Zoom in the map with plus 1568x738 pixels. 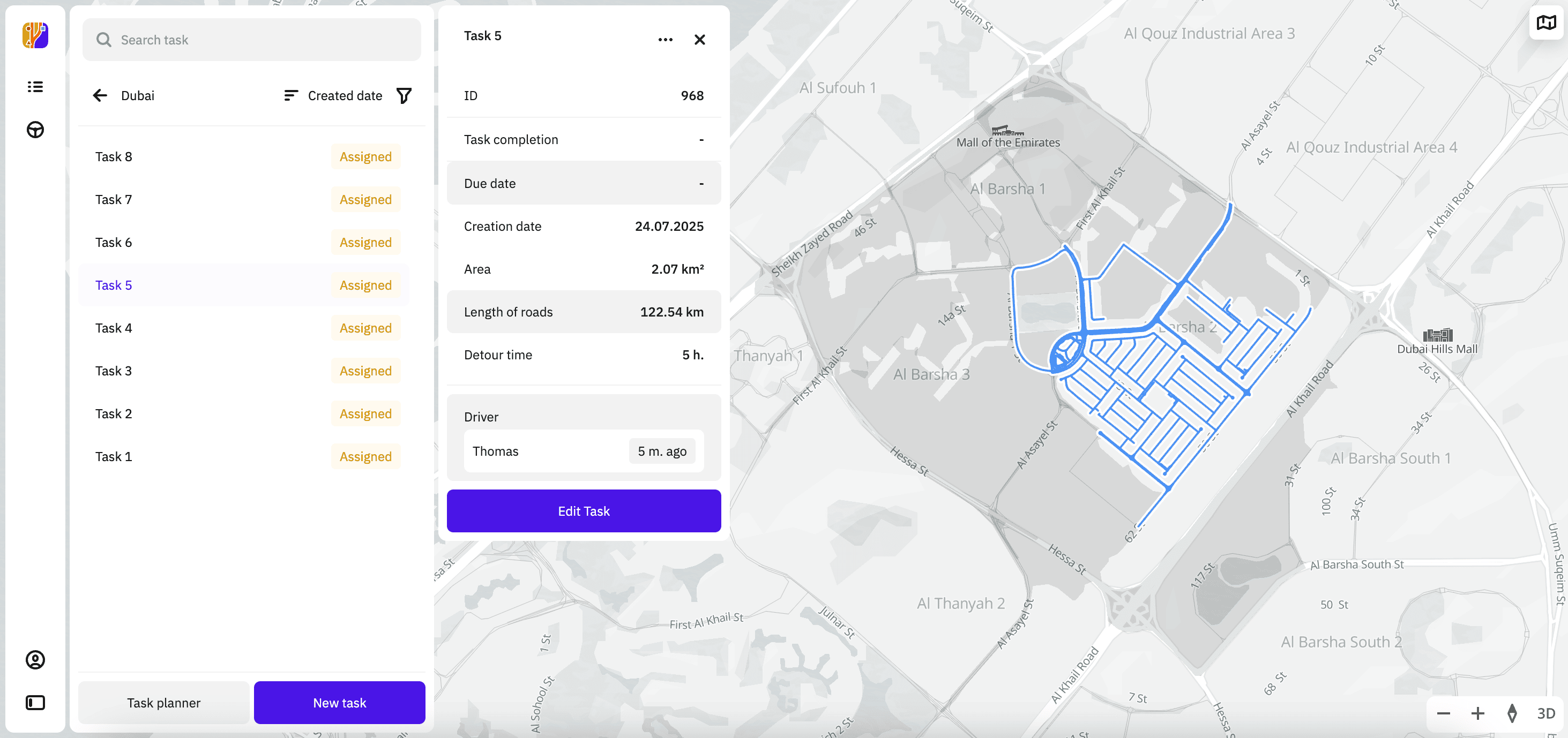pos(1477,713)
